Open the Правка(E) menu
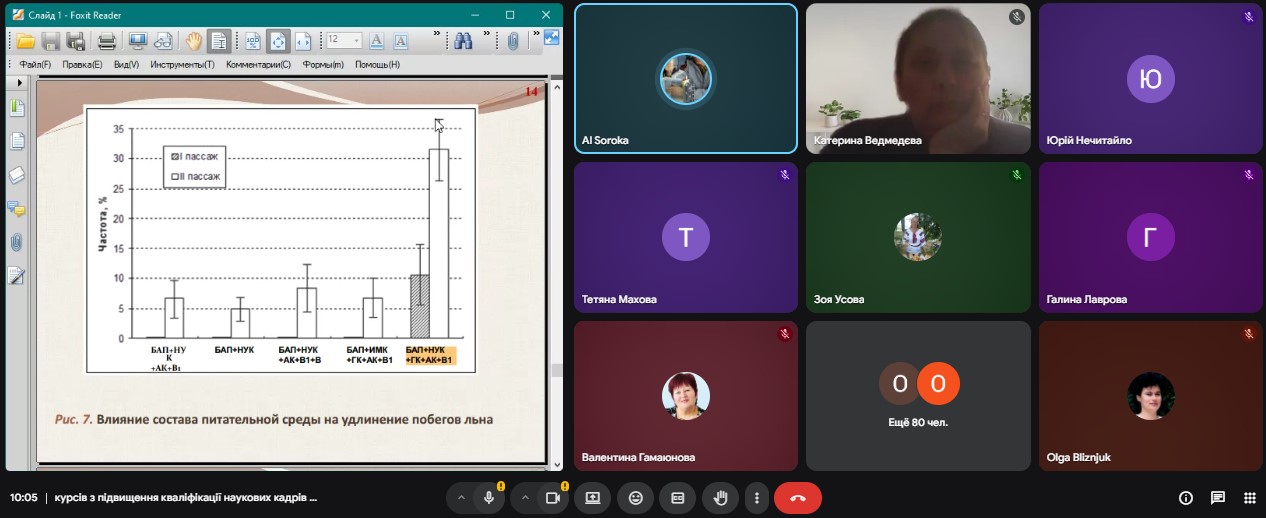 coord(82,65)
